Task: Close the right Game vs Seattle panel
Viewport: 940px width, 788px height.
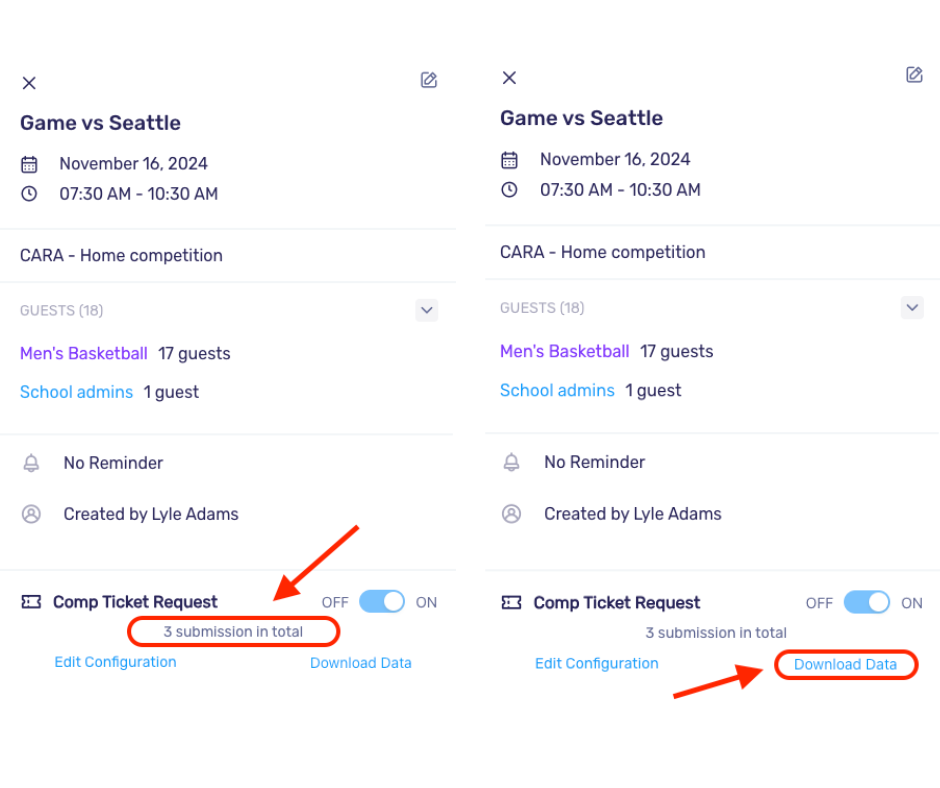Action: pyautogui.click(x=509, y=77)
